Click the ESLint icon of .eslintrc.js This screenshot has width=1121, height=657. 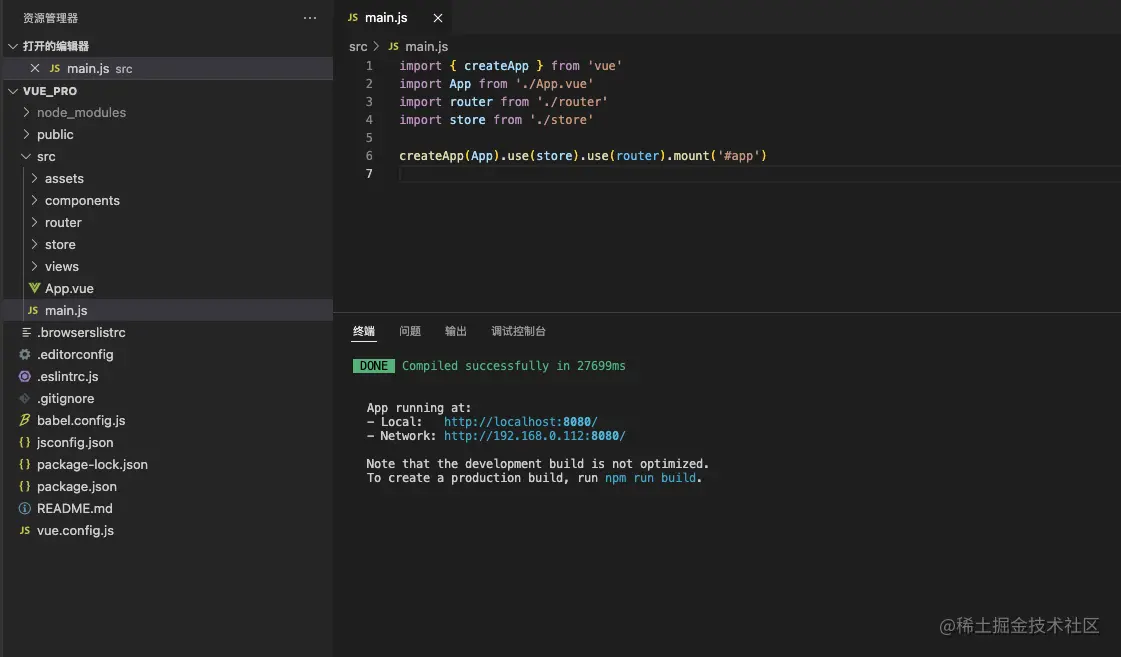tap(25, 376)
